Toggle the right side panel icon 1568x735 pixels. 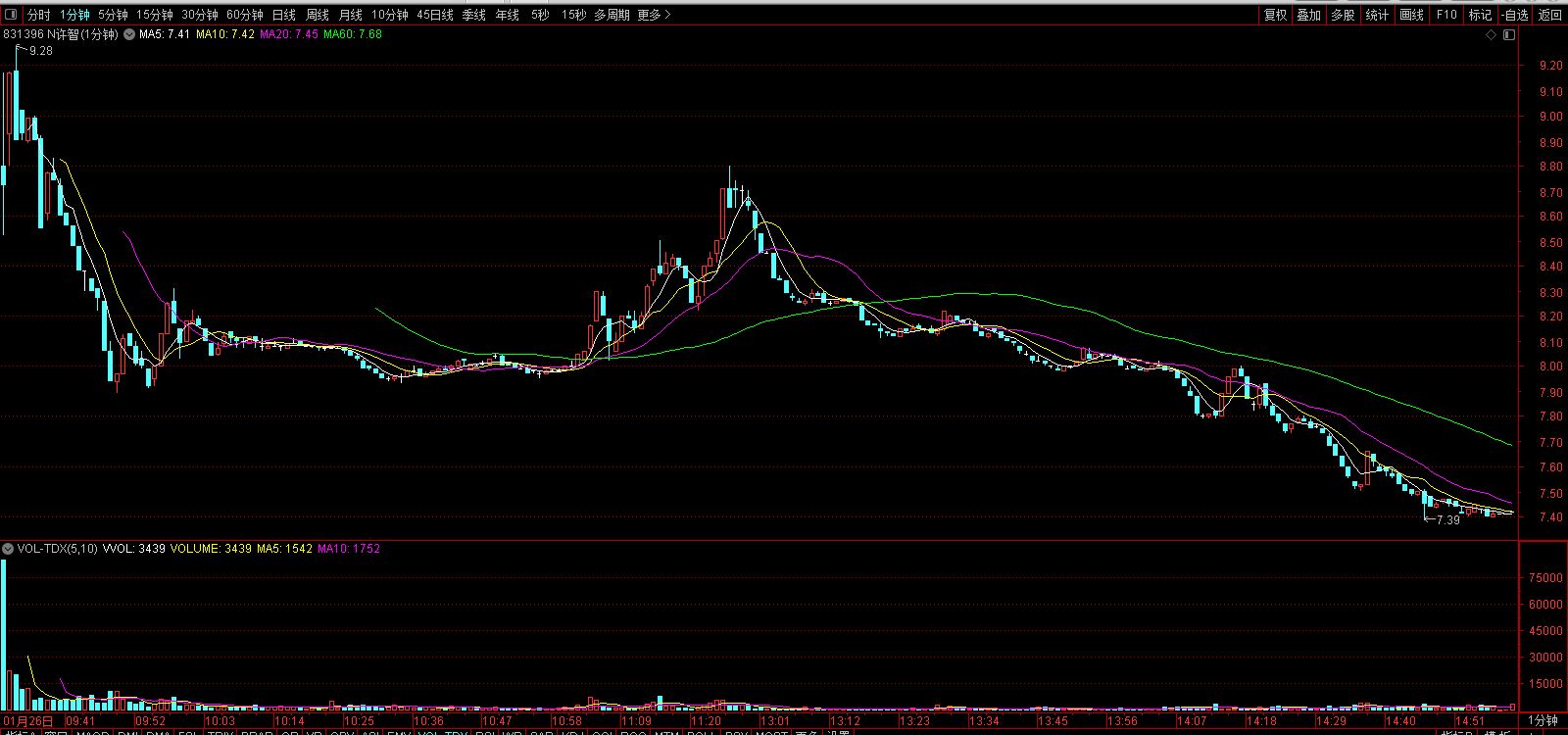[x=1509, y=35]
